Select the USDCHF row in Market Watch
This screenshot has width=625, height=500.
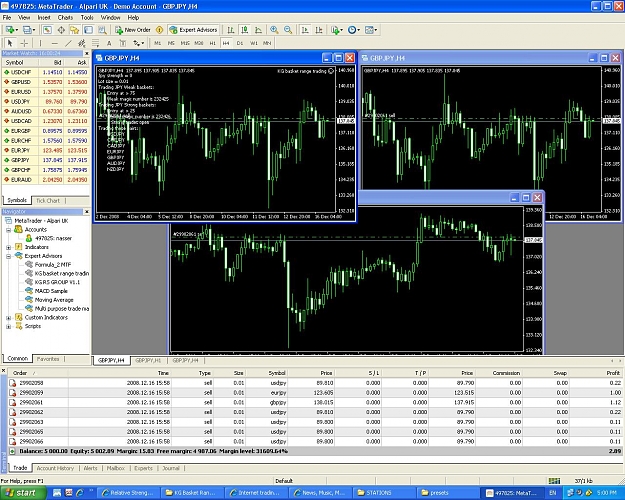pyautogui.click(x=46, y=72)
